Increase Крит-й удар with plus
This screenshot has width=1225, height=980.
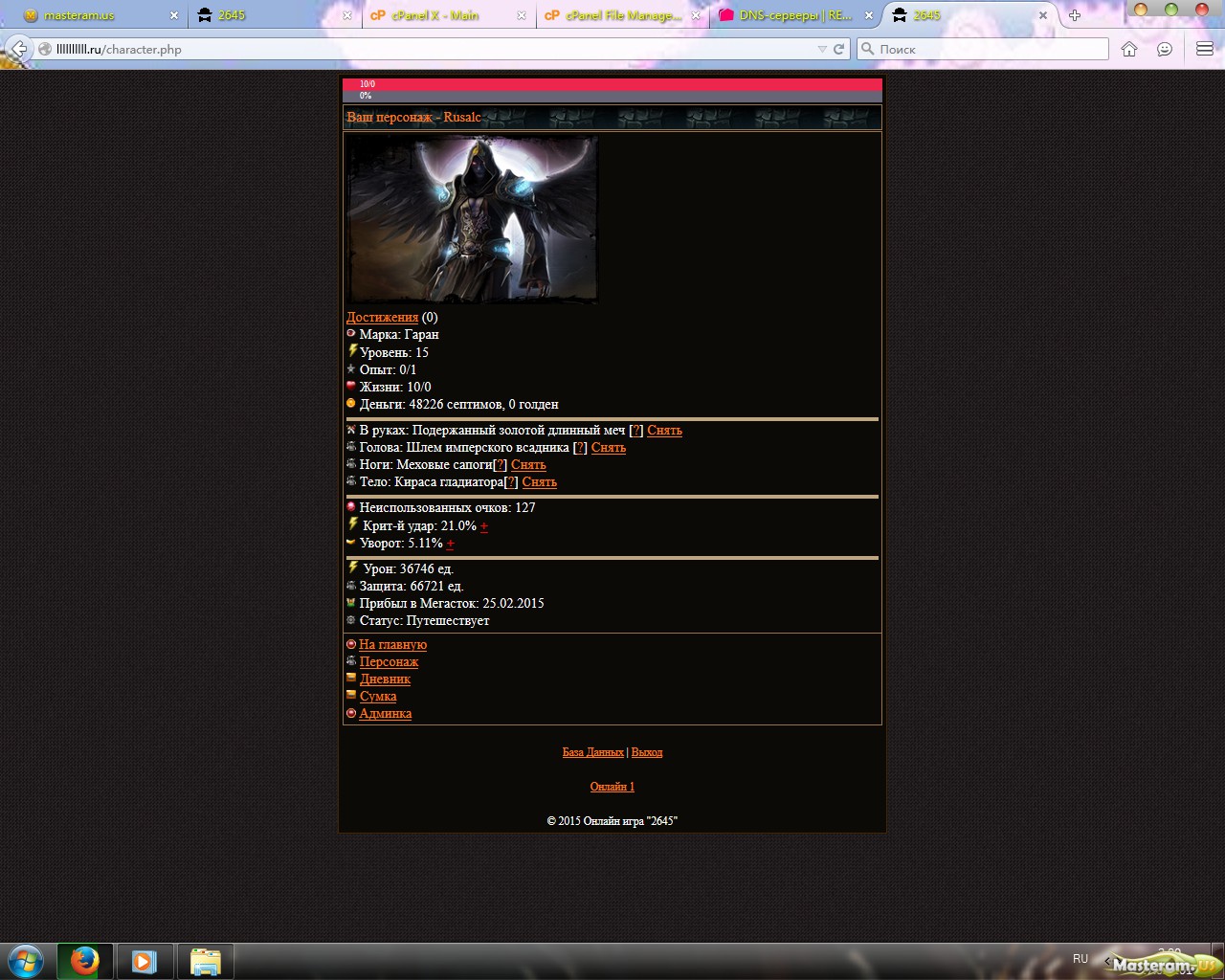point(484,526)
